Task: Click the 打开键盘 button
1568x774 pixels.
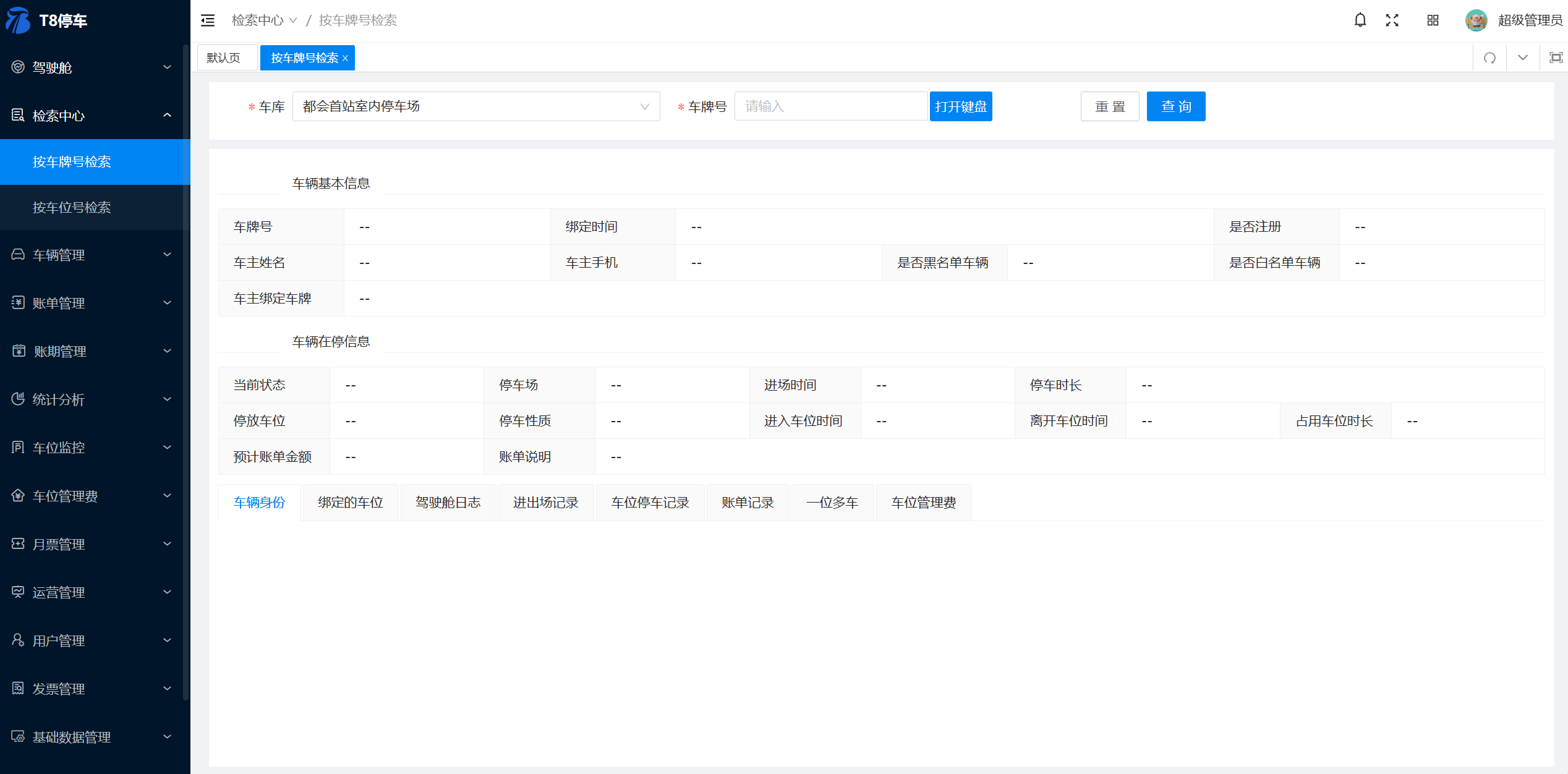Action: coord(961,106)
